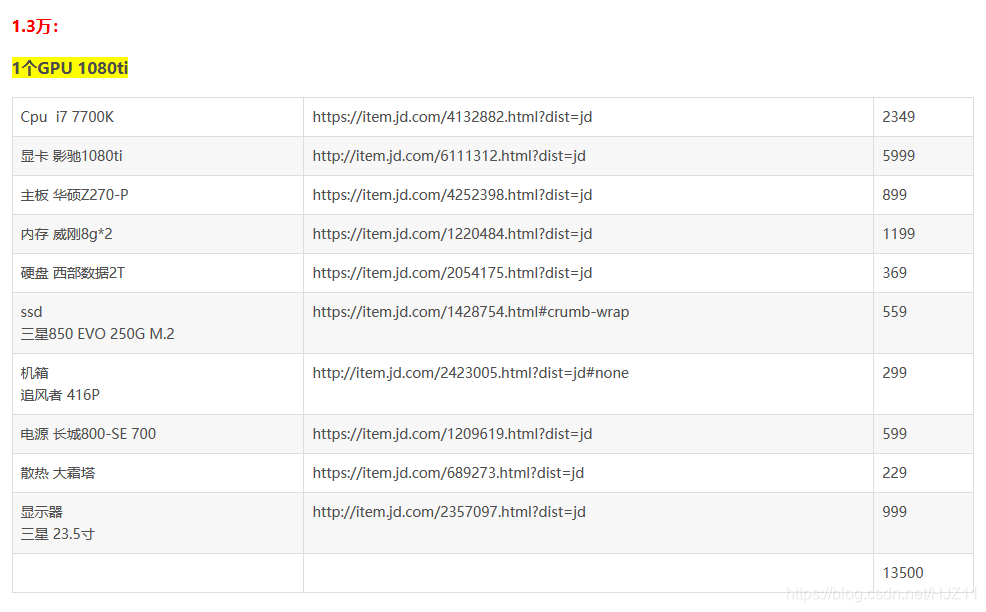Select the '硬盘 西部数据2T' cell

point(158,273)
